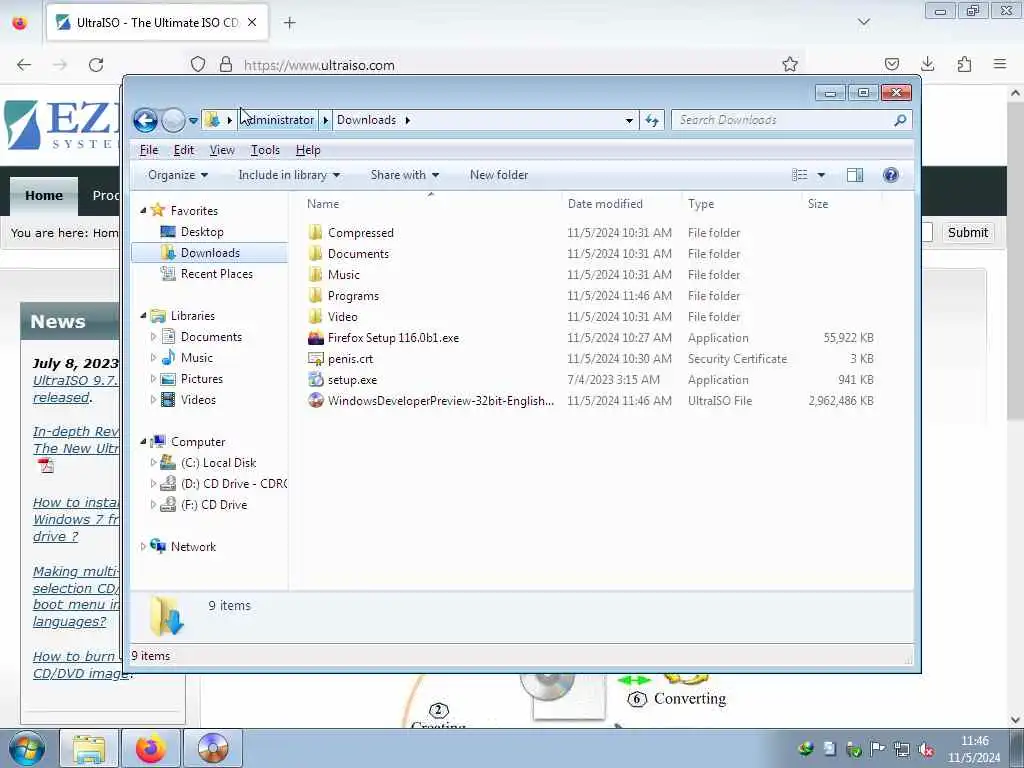1024x768 pixels.
Task: Select the Programs folder icon
Action: coord(315,295)
